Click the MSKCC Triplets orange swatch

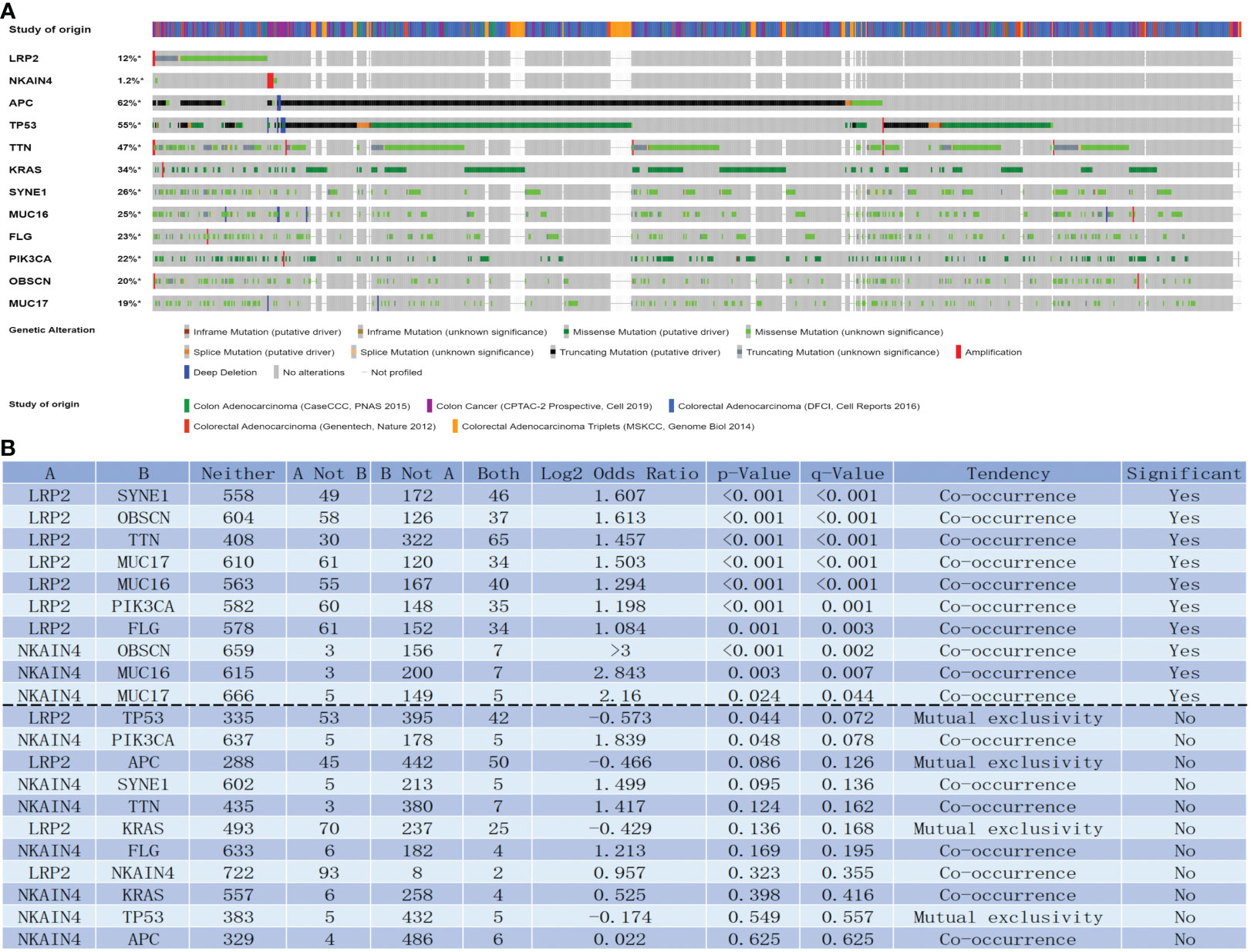coord(455,426)
